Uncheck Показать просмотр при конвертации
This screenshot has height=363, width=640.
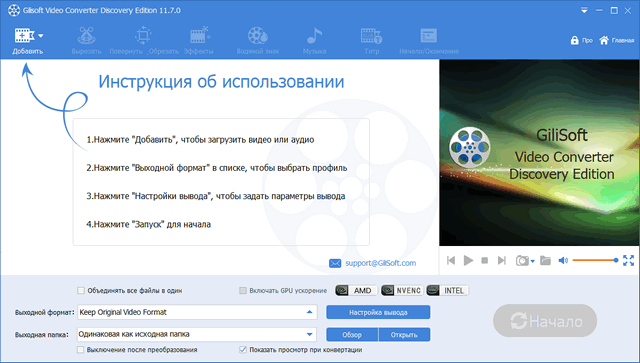[x=243, y=350]
